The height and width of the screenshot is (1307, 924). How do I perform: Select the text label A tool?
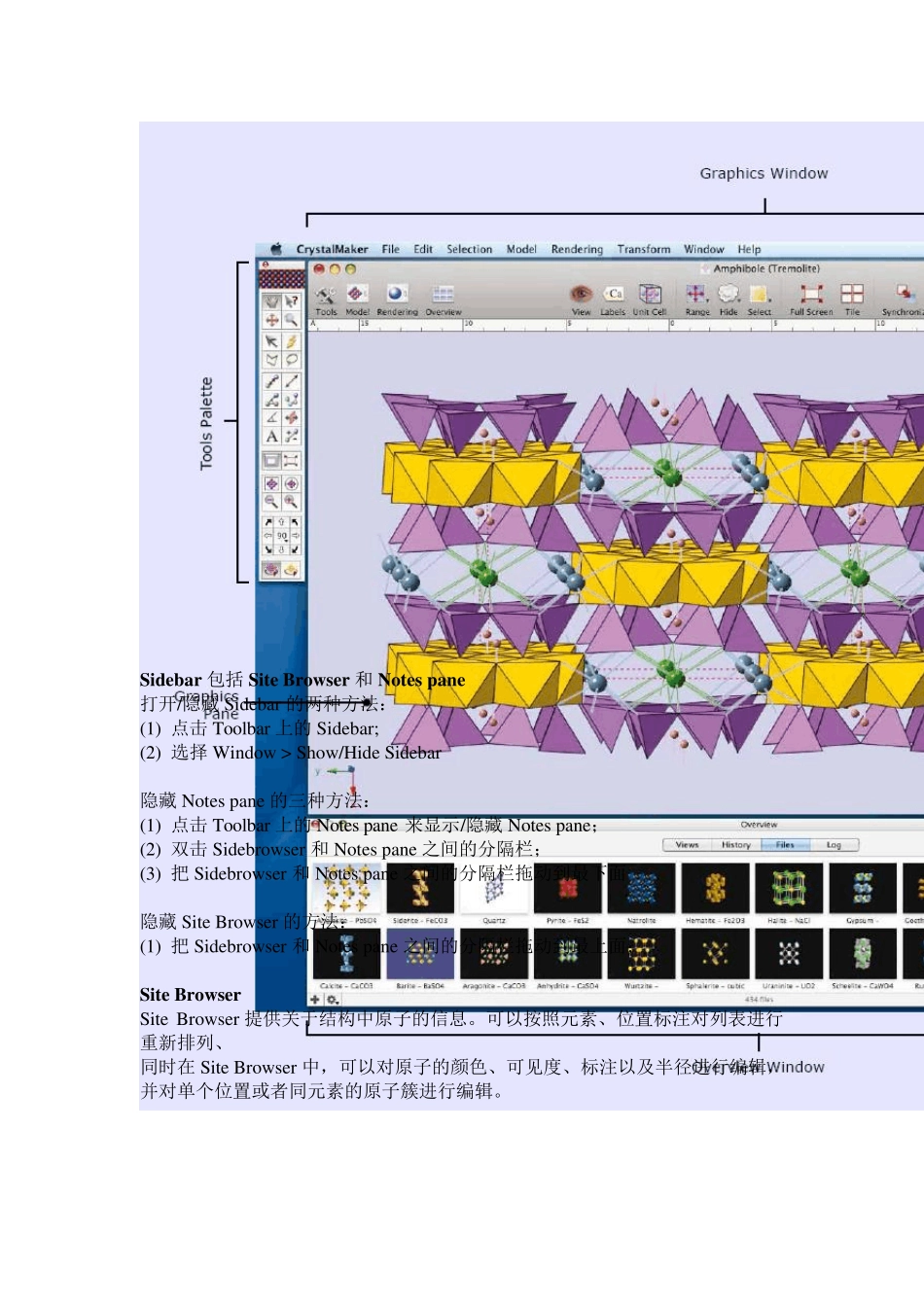point(271,437)
